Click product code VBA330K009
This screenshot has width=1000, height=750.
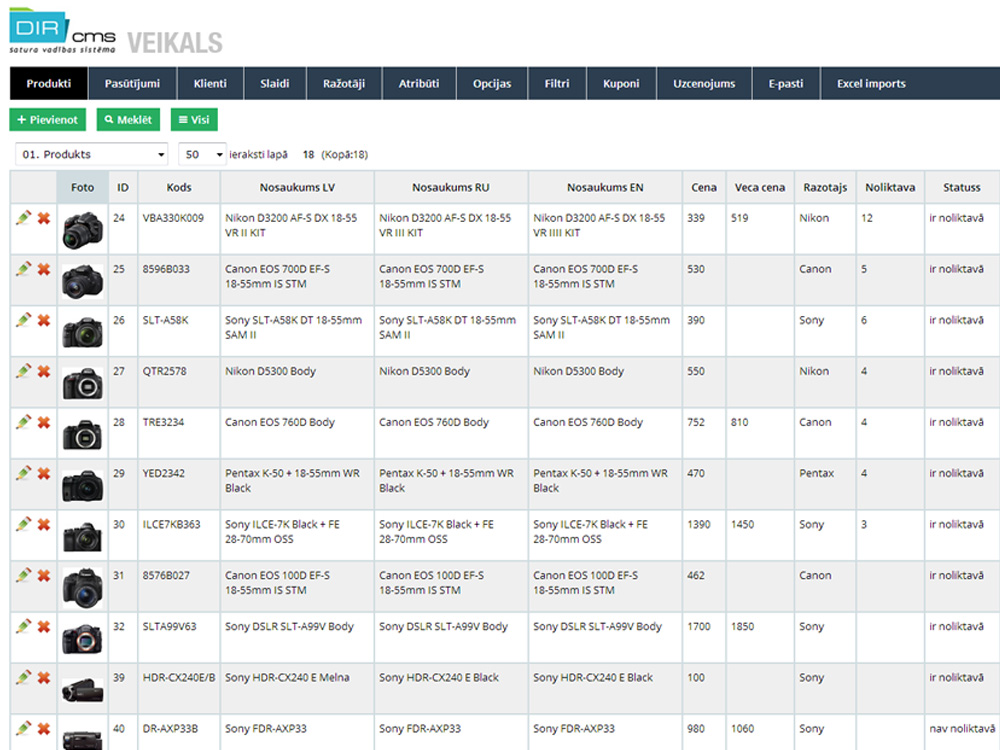(x=173, y=218)
